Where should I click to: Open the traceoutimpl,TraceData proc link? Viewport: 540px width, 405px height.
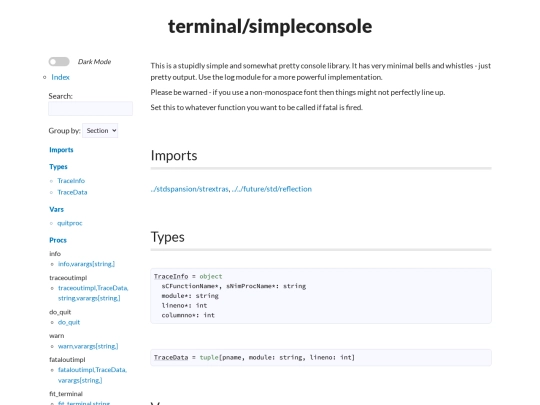pyautogui.click(x=93, y=293)
